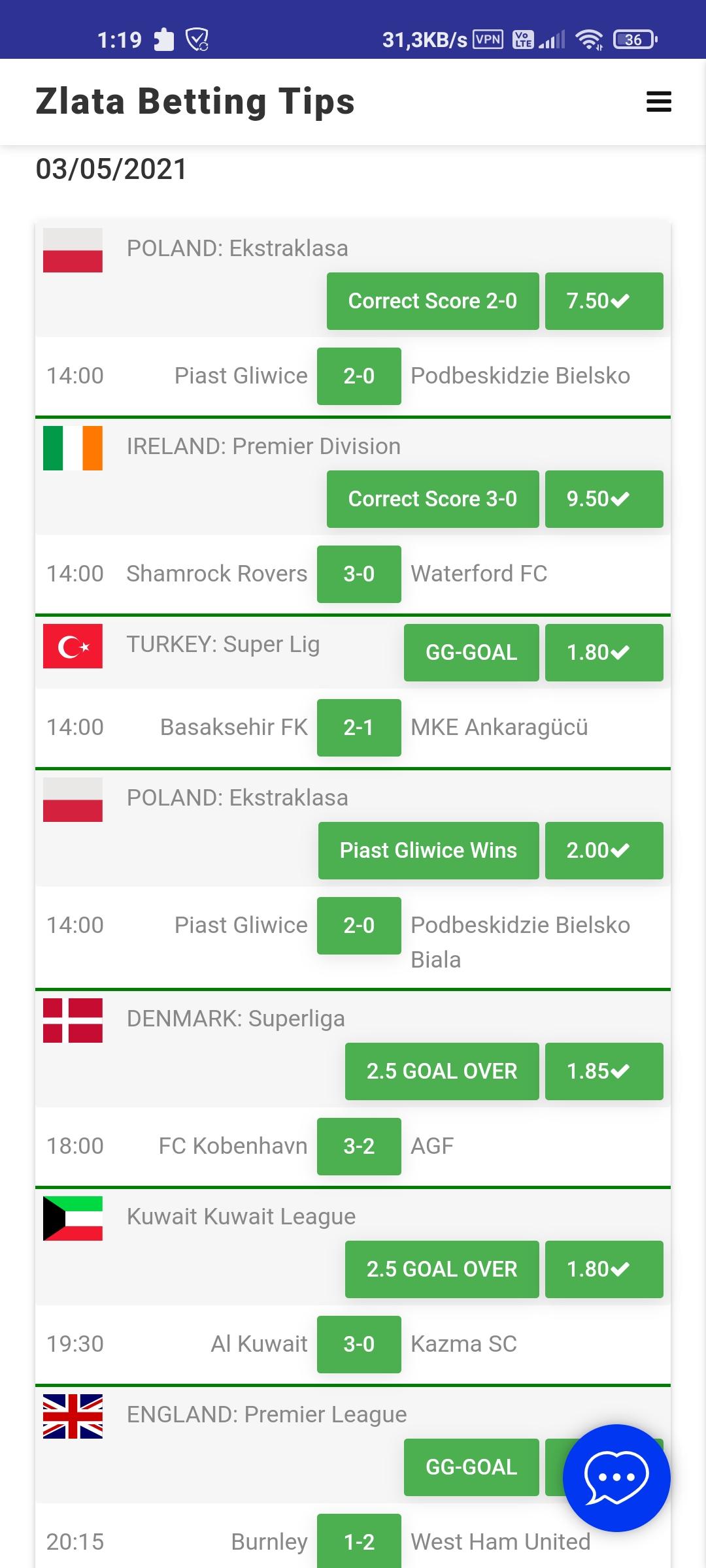Screen dimensions: 706x1568
Task: Tap the first Poland flag icon
Action: (x=73, y=250)
